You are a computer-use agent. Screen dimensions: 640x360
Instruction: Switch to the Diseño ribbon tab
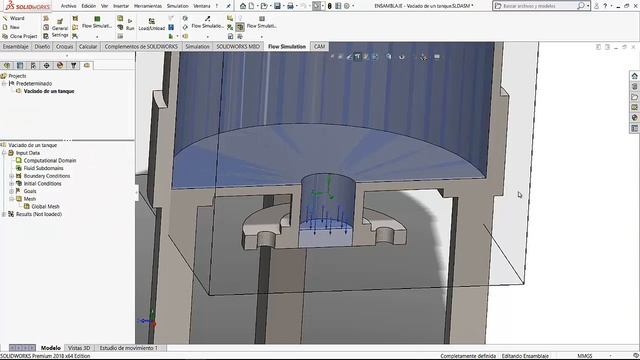click(x=42, y=47)
